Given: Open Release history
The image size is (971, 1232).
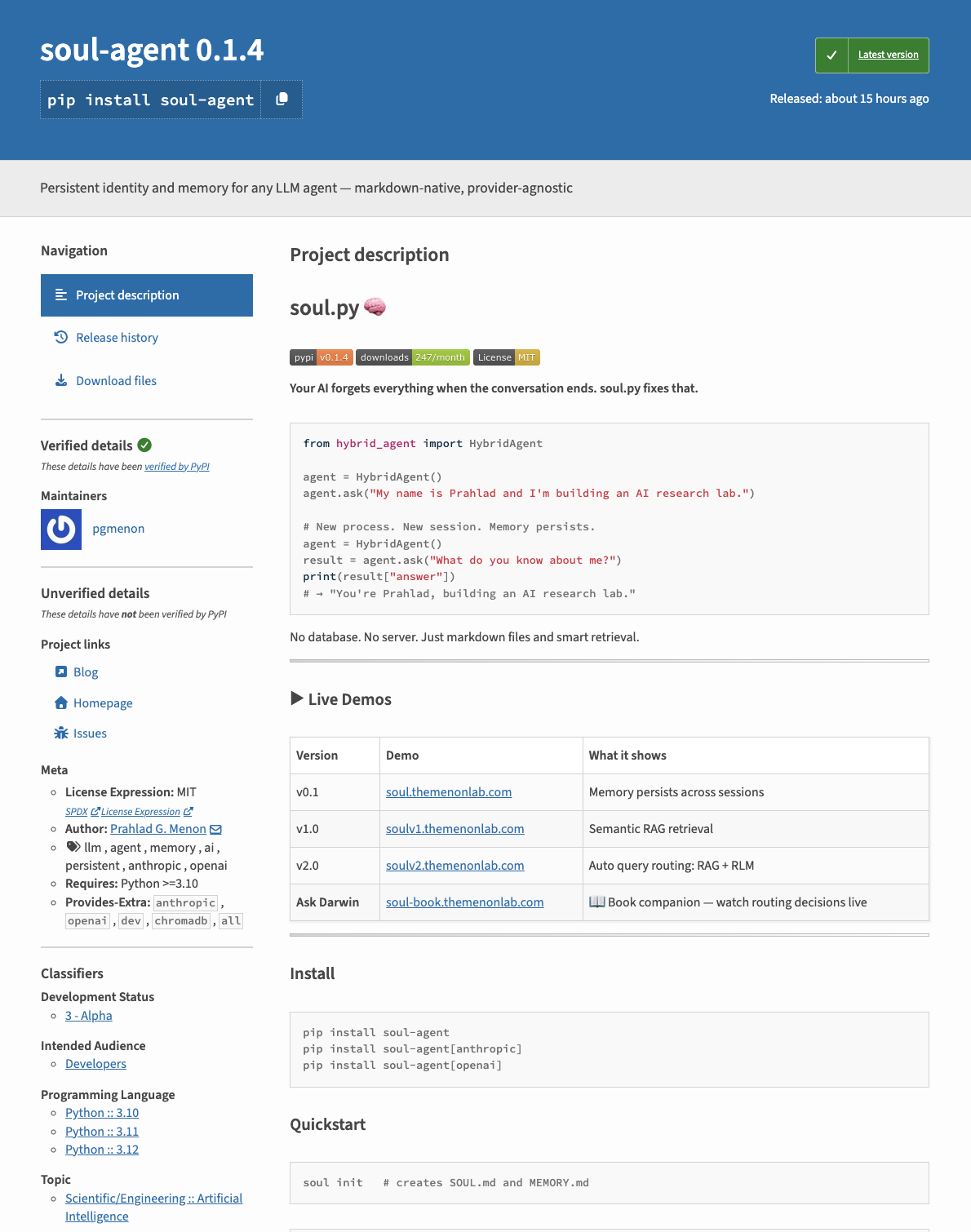Looking at the screenshot, I should (x=117, y=338).
